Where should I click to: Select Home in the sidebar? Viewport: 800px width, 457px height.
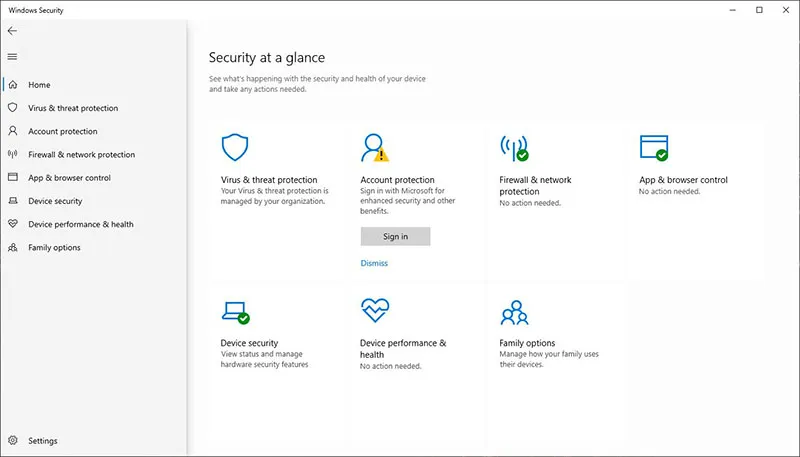pos(39,85)
